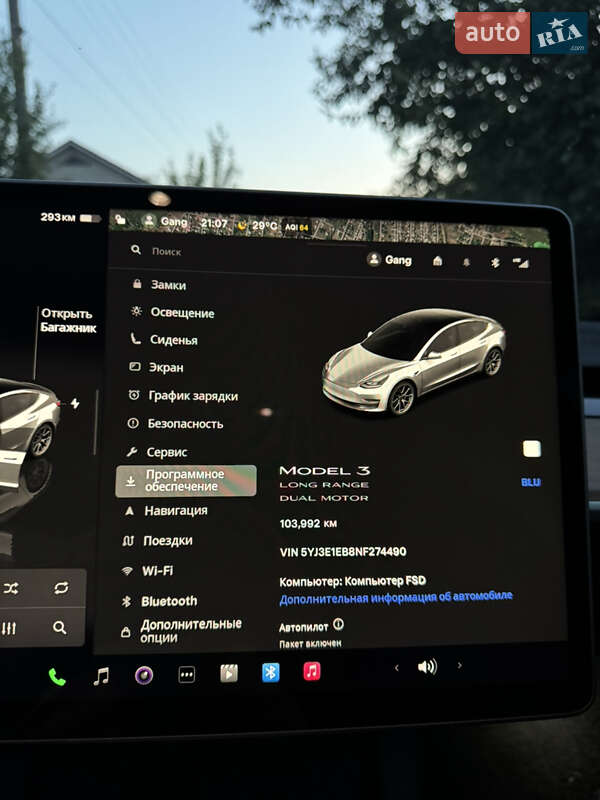Click the search magnifier icon in settings
The image size is (600, 800).
tap(136, 249)
